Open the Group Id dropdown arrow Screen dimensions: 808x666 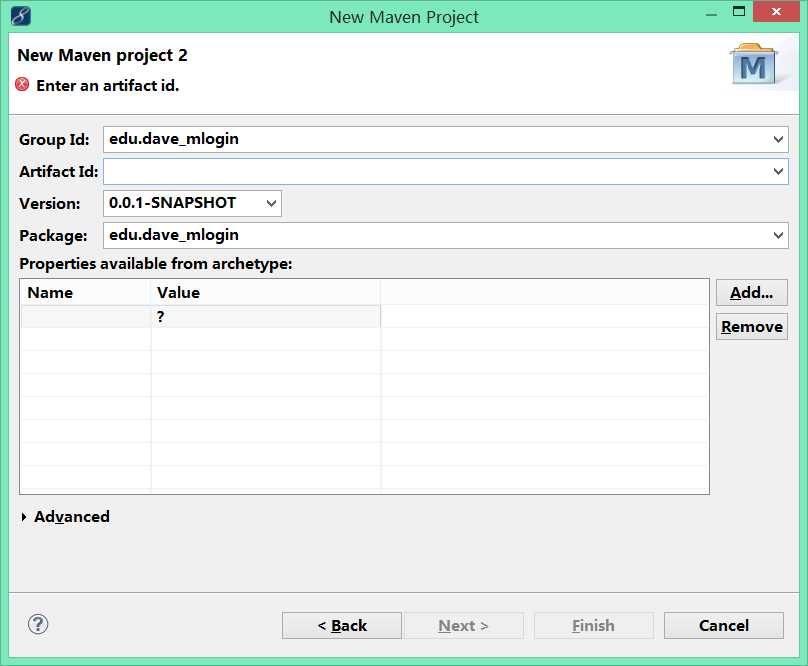pyautogui.click(x=778, y=139)
